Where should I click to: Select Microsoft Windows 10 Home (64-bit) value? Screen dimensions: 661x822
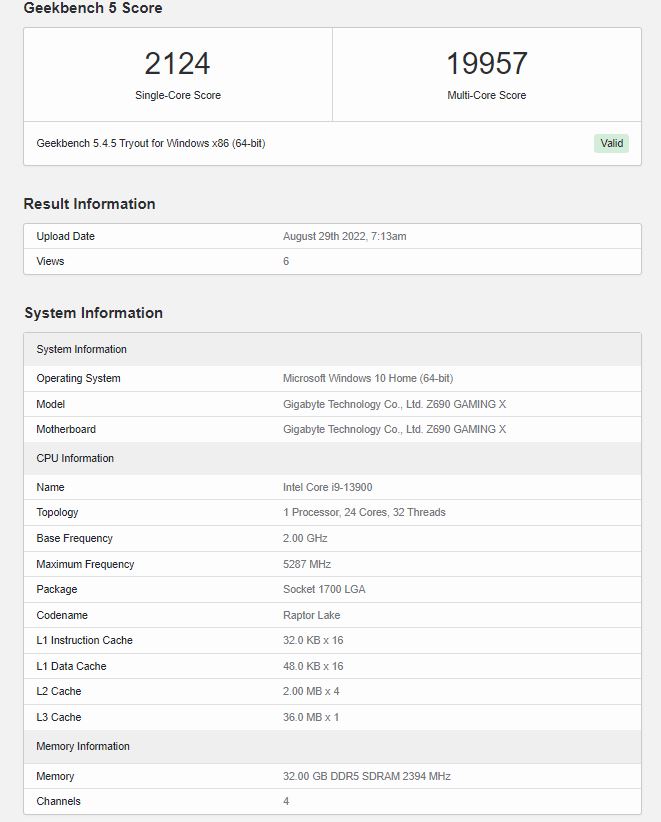coord(368,378)
